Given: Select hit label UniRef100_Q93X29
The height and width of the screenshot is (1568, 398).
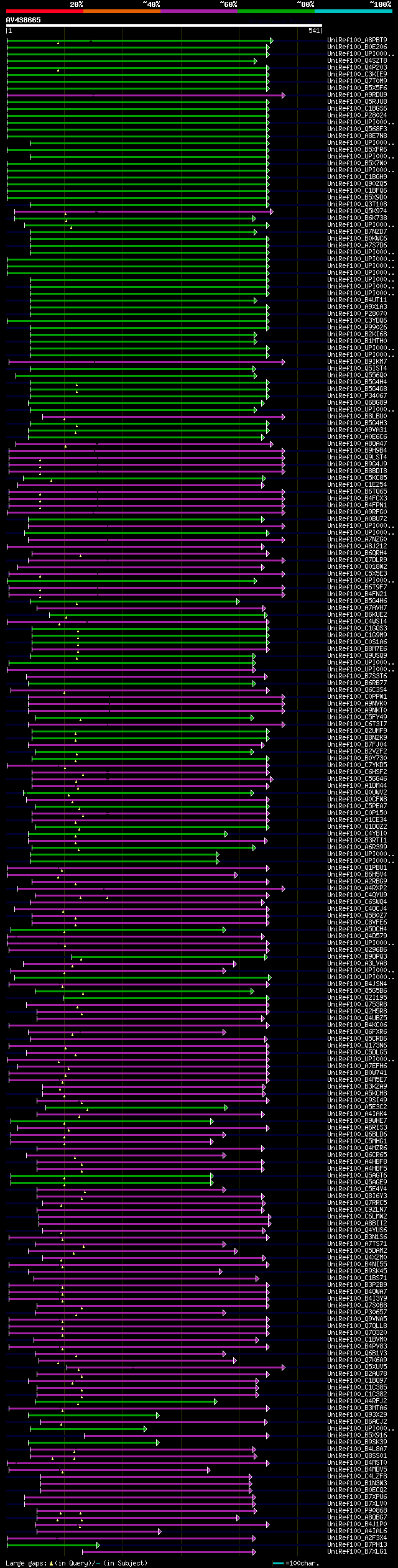Looking at the screenshot, I should (357, 1415).
